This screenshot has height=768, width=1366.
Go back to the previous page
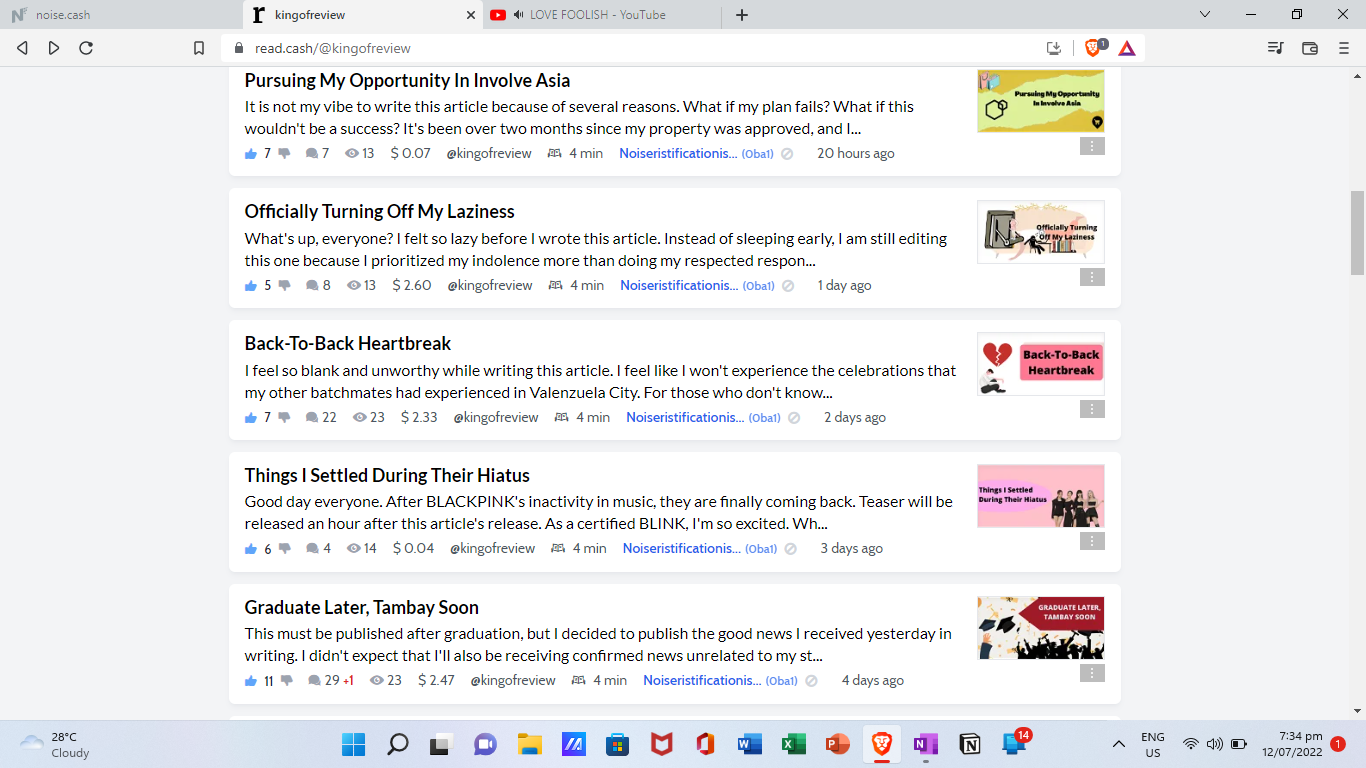22,48
